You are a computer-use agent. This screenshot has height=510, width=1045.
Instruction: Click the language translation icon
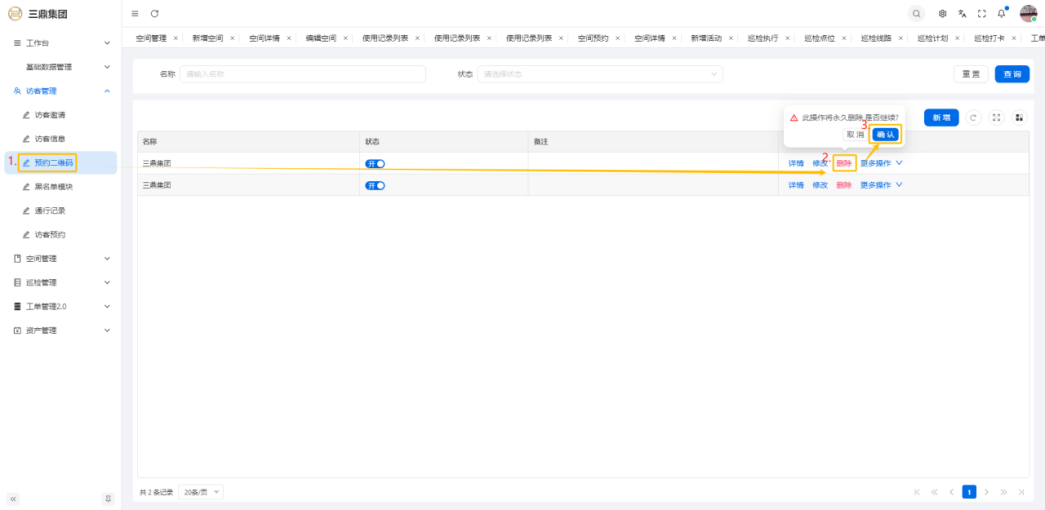click(x=962, y=13)
